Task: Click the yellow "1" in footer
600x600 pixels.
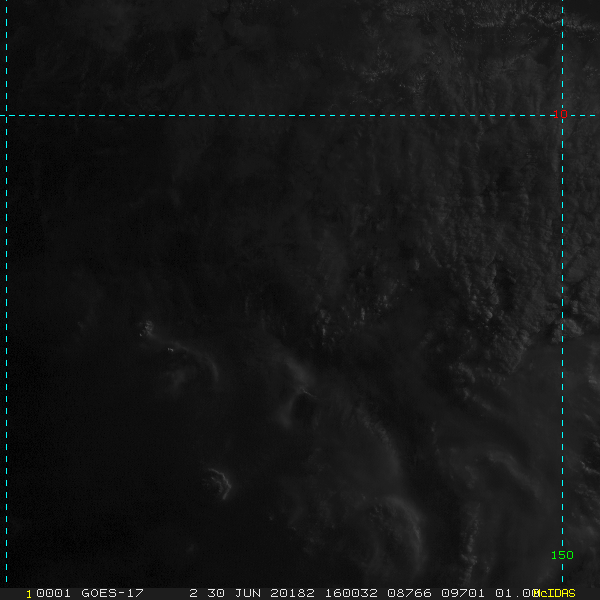Action: tap(29, 594)
